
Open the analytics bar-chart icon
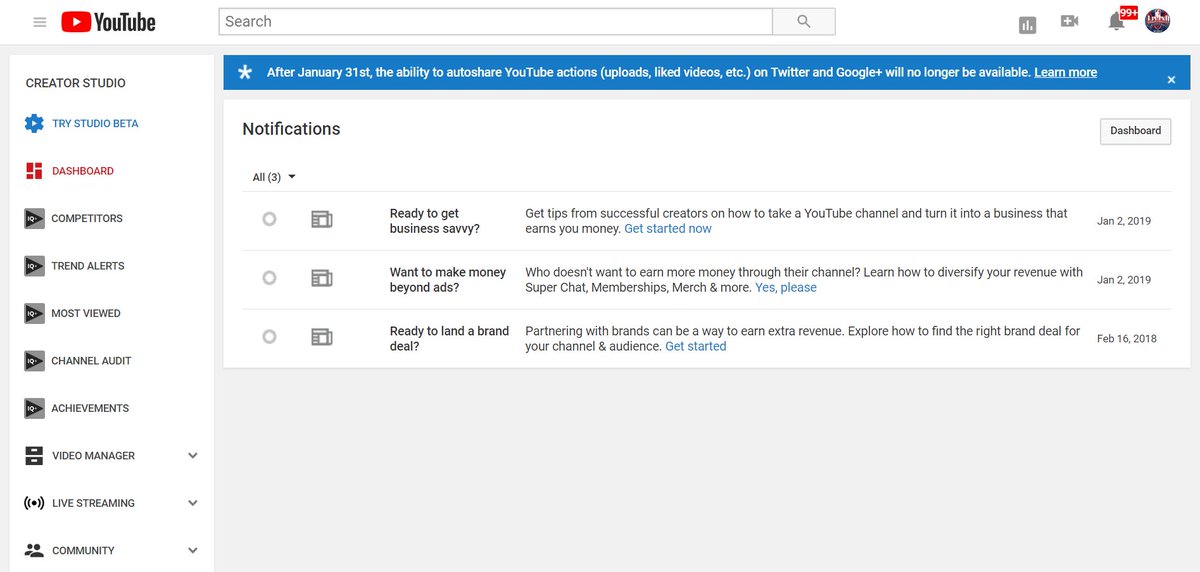1027,25
